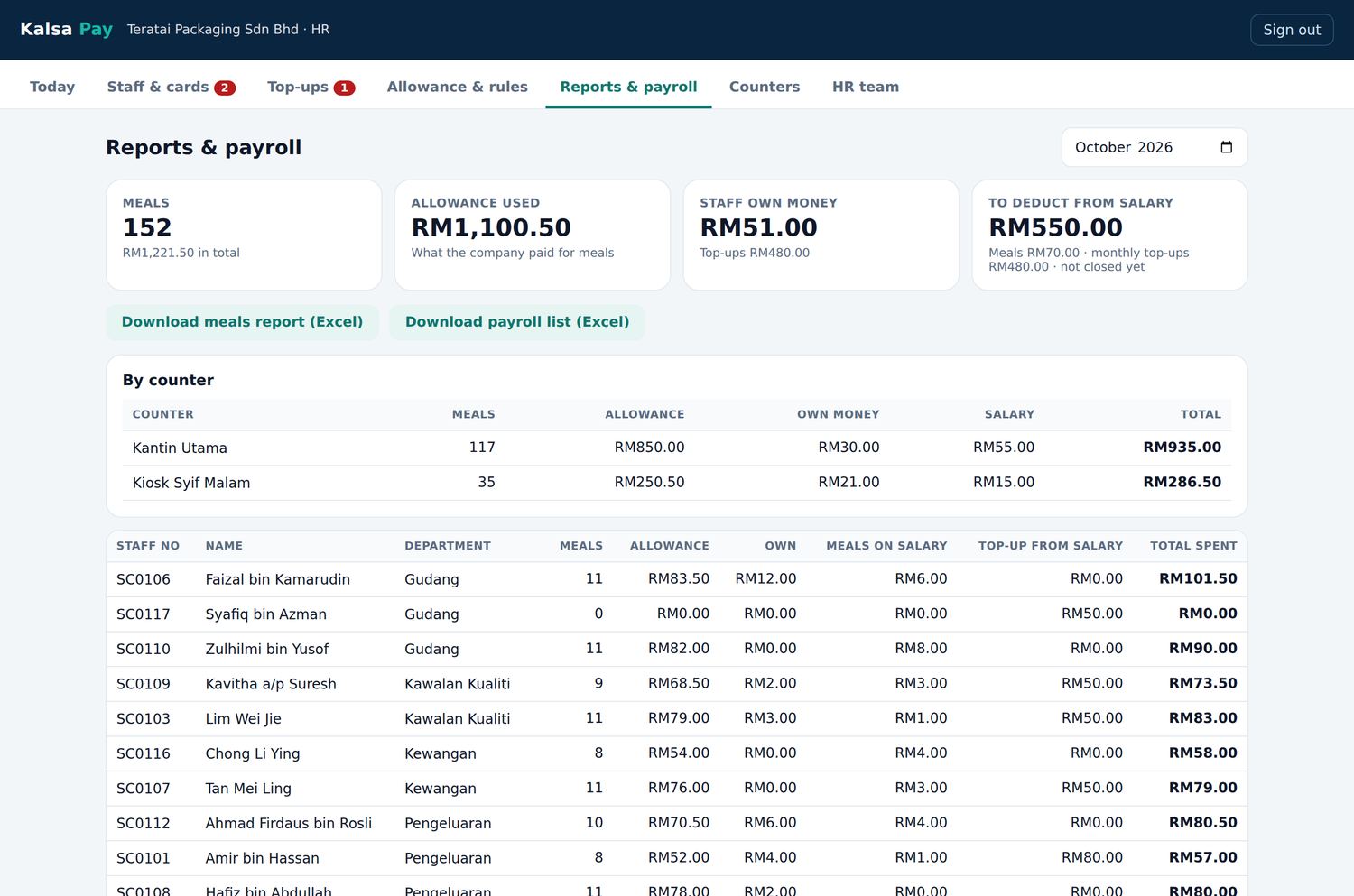This screenshot has height=896, width=1354.
Task: Click Syafiq bin Azman in the table
Action: click(x=266, y=614)
